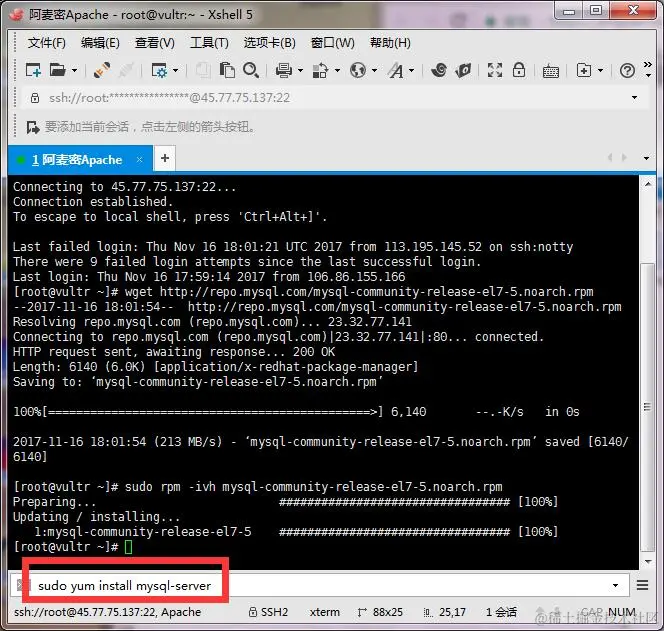Image resolution: width=664 pixels, height=631 pixels.
Task: Open the session folder icon
Action: coord(58,70)
